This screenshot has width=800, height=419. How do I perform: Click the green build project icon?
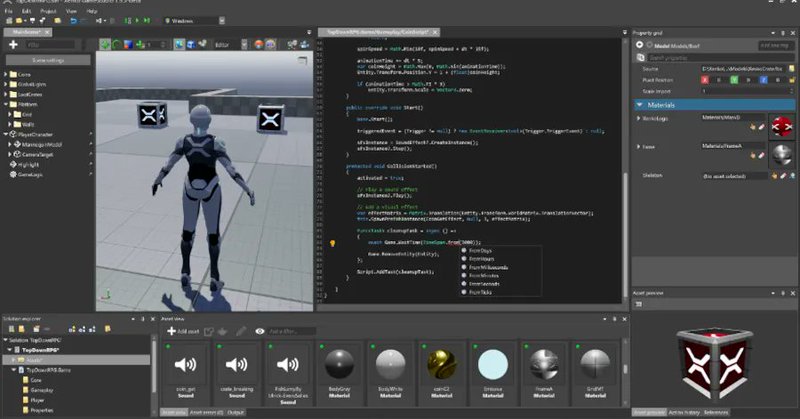128,21
